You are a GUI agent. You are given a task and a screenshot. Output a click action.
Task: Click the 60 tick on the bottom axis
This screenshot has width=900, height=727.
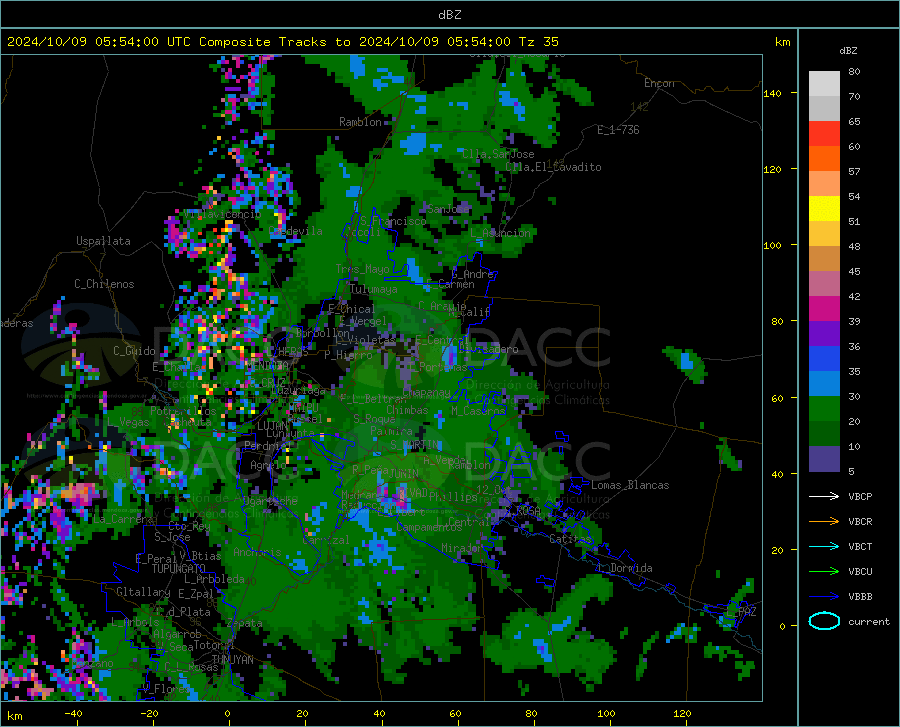455,713
